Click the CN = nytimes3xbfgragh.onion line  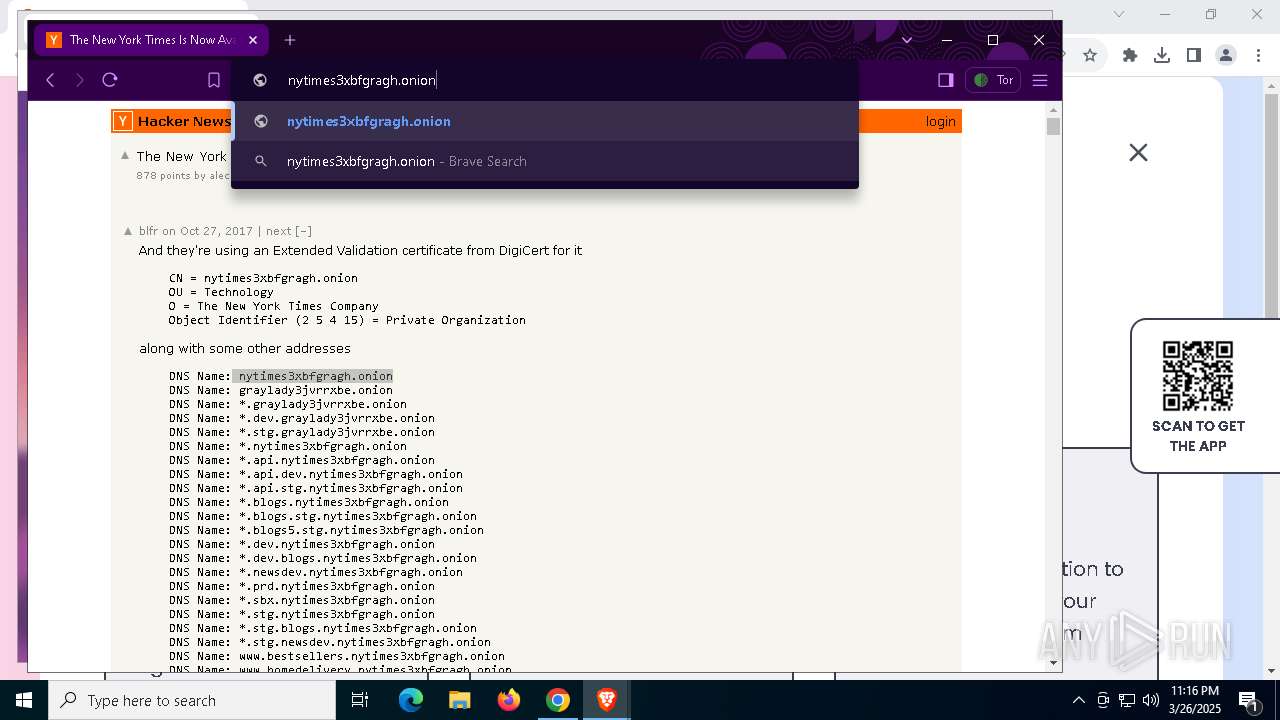pyautogui.click(x=263, y=278)
